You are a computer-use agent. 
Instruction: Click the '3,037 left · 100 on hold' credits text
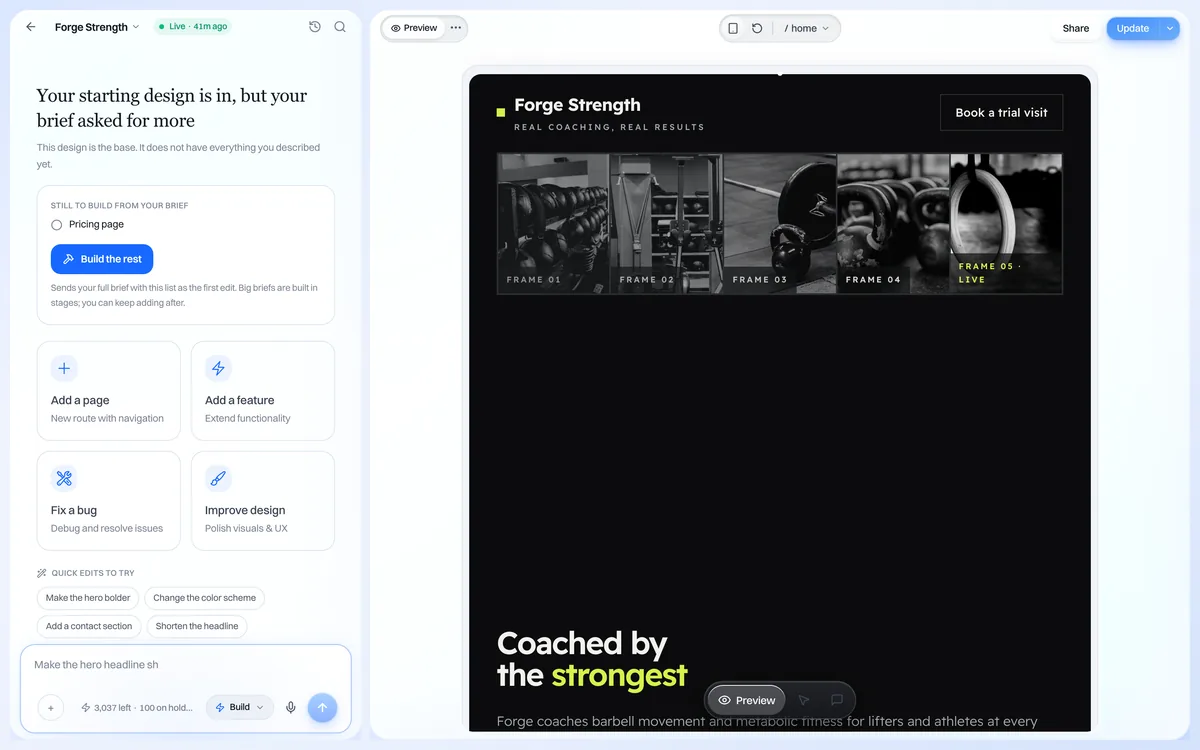[143, 707]
